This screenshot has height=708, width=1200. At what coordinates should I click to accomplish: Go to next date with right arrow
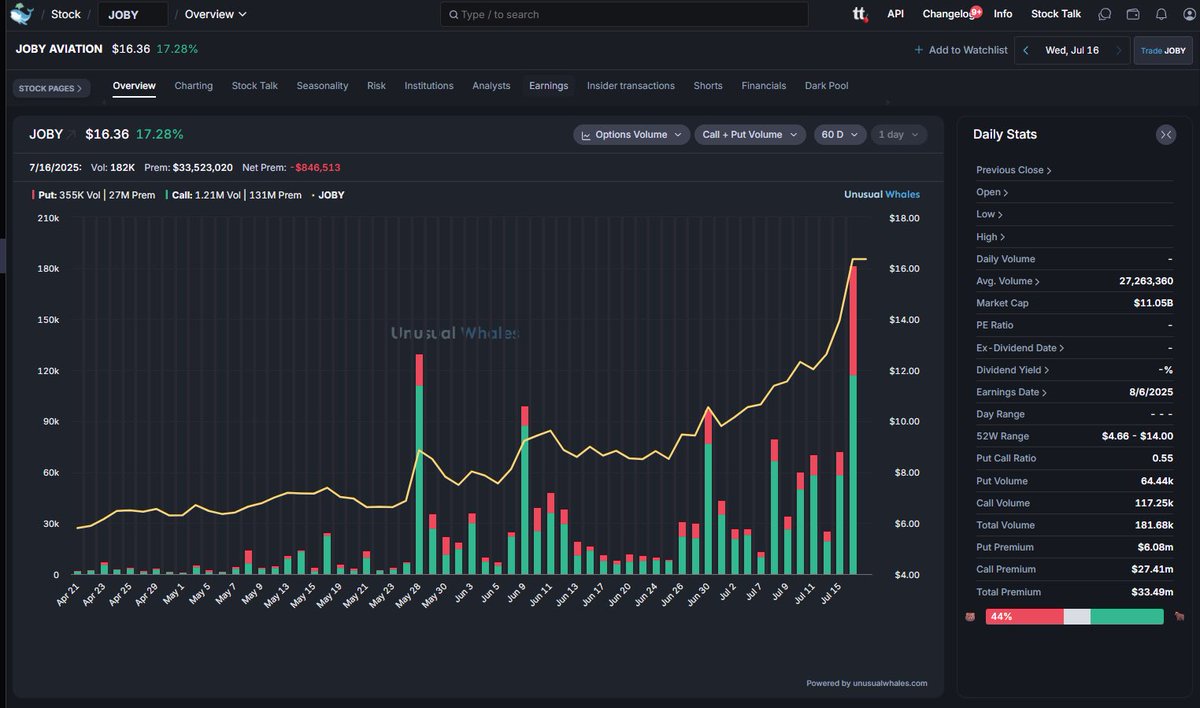coord(1118,50)
